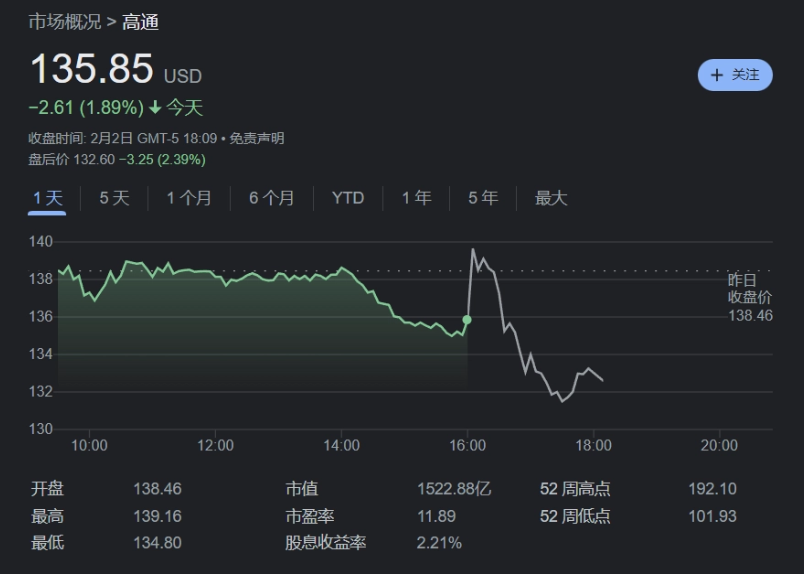This screenshot has width=804, height=574.
Task: Click the after-hours peak on the chart line
Action: [473, 250]
